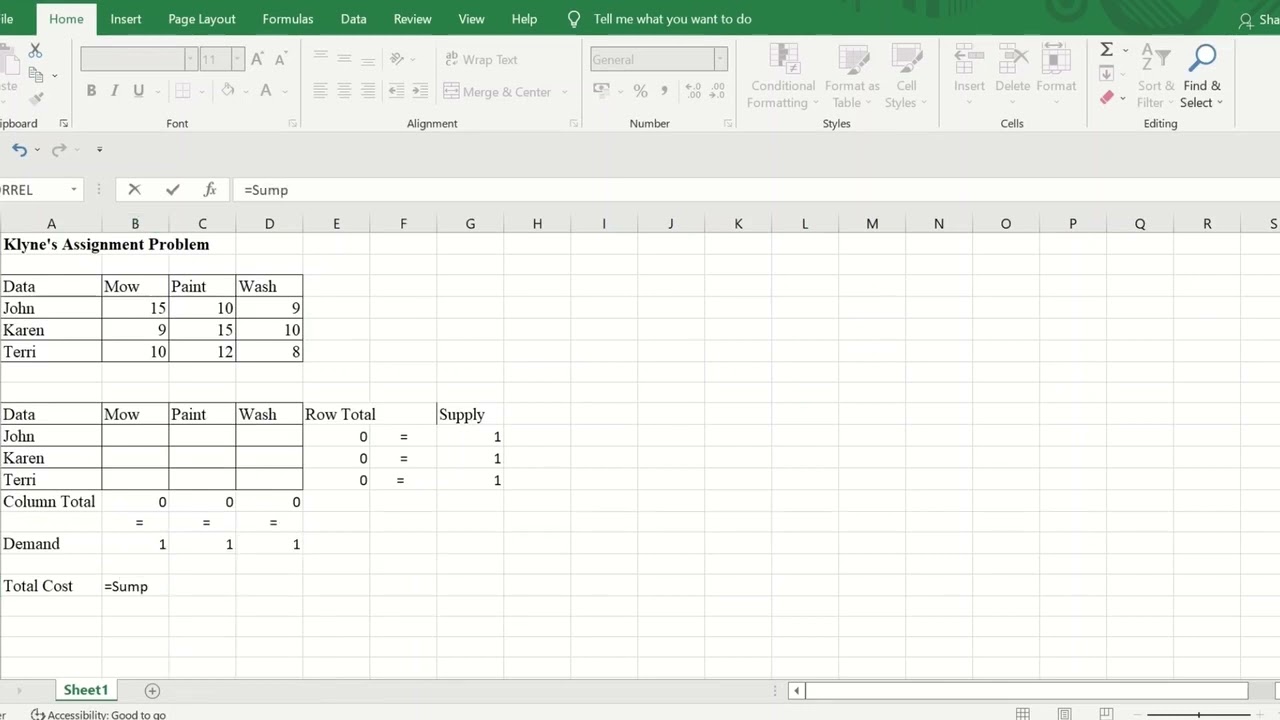Image resolution: width=1280 pixels, height=720 pixels.
Task: Open the Page Layout tab
Action: [202, 19]
